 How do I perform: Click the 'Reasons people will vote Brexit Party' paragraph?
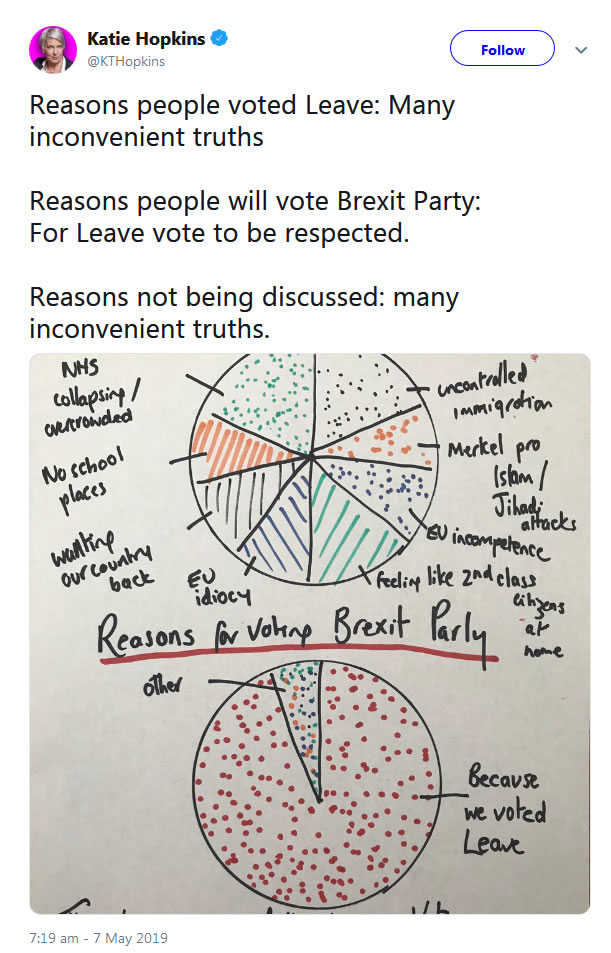pyautogui.click(x=255, y=217)
